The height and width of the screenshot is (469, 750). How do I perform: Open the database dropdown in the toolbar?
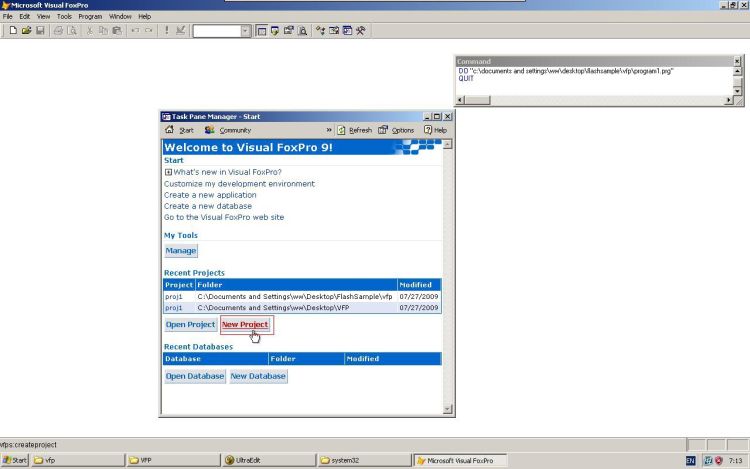pos(245,31)
